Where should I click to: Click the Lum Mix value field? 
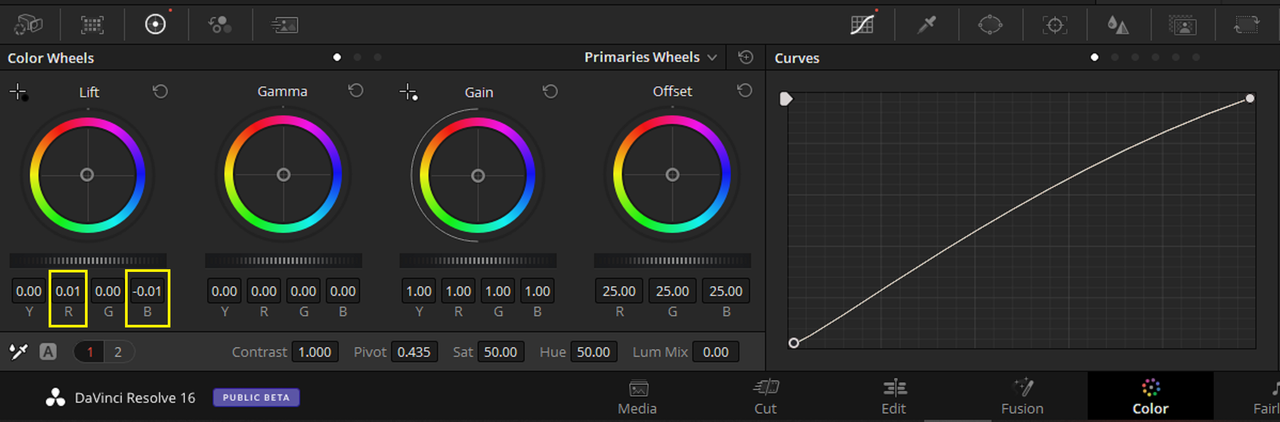tap(715, 352)
